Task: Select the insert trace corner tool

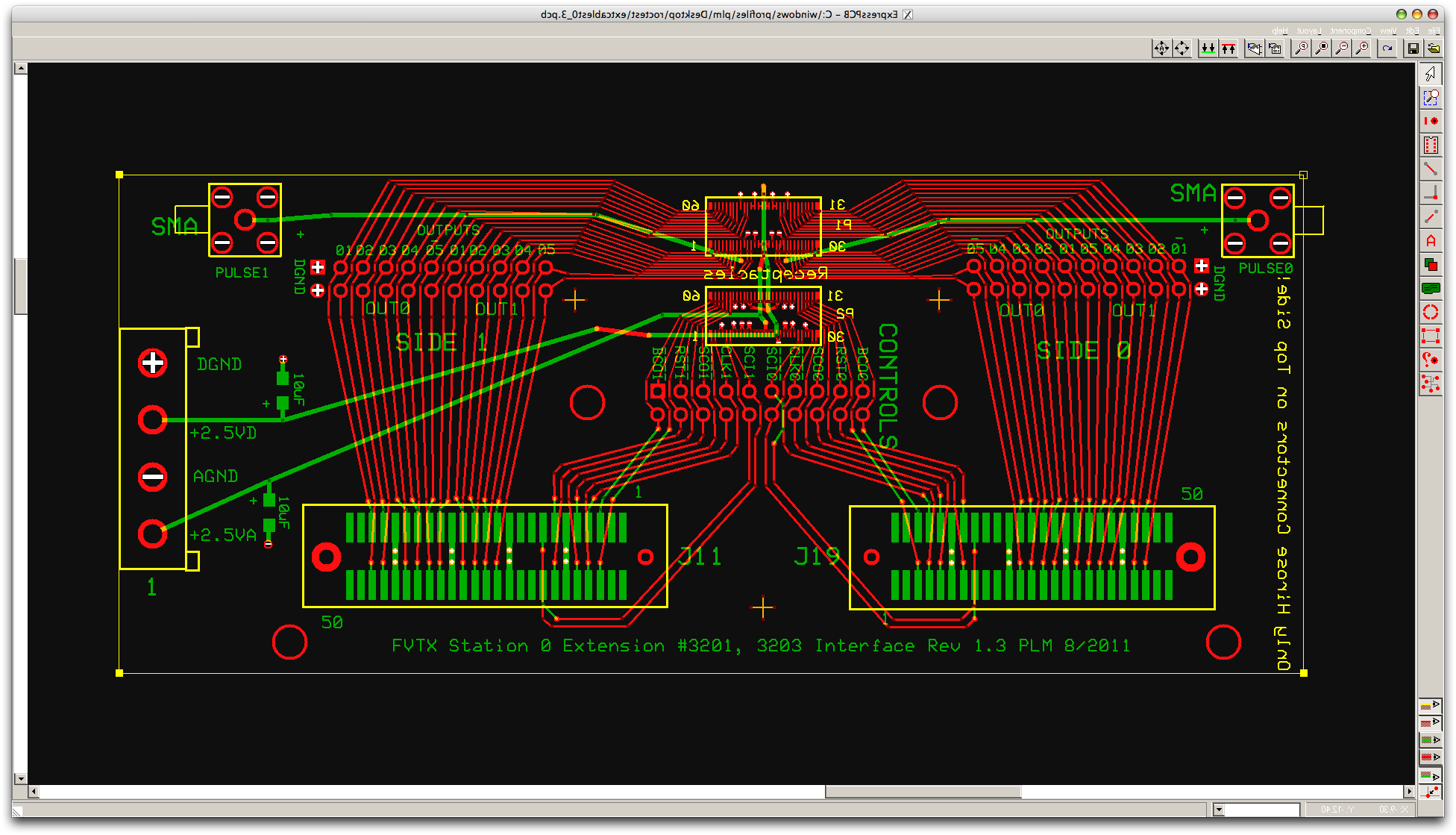Action: 1431,193
